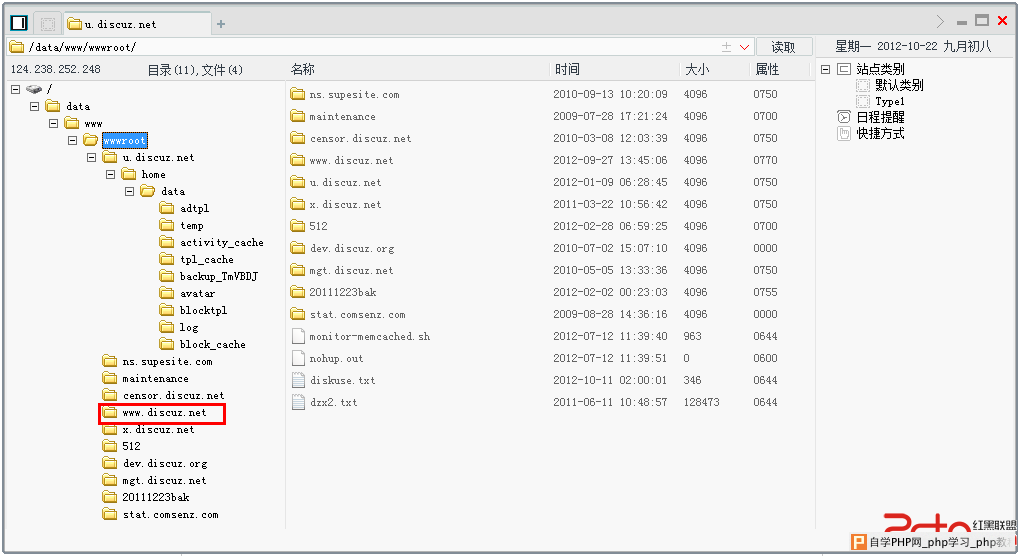1020x556 pixels.
Task: Click the right chevron arrow near window controls
Action: pyautogui.click(x=940, y=21)
